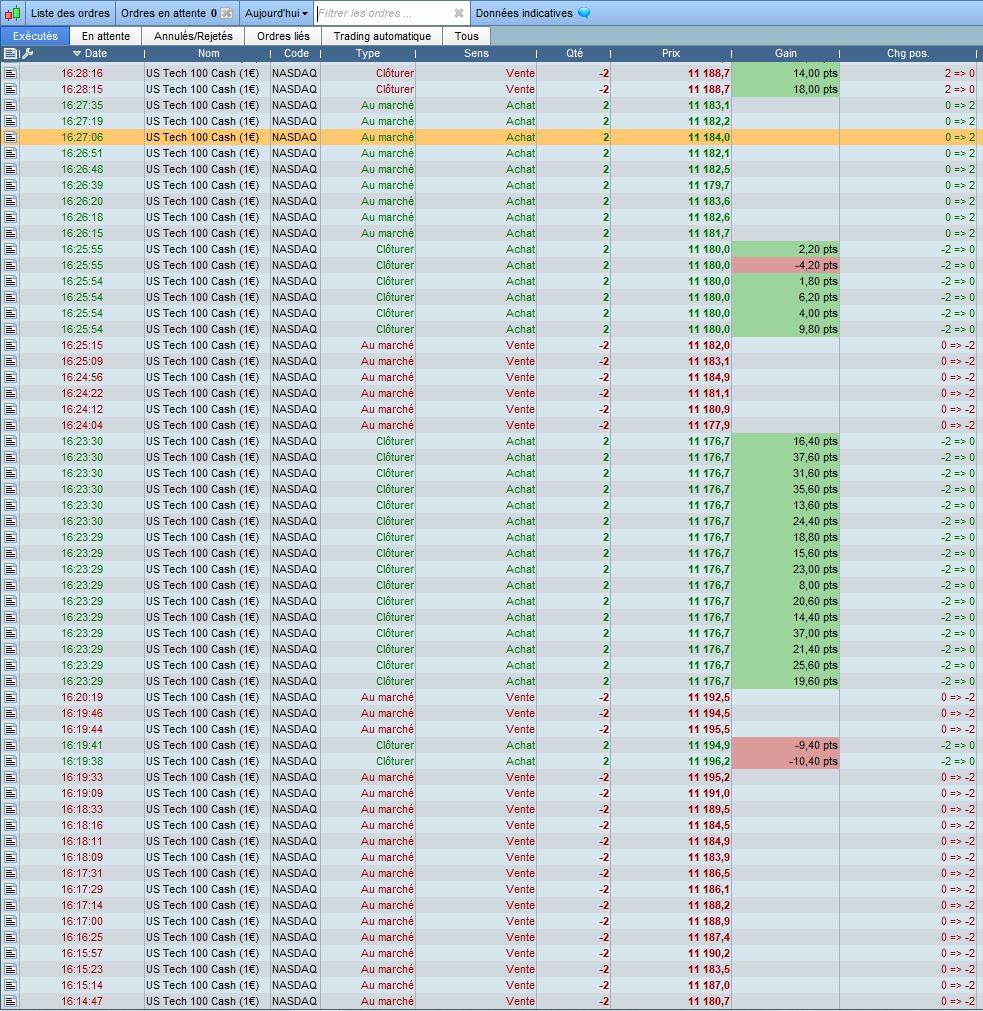Viewport: 983px width, 1011px height.
Task: Open details icon for the 16:27:35 order row
Action: click(10, 105)
